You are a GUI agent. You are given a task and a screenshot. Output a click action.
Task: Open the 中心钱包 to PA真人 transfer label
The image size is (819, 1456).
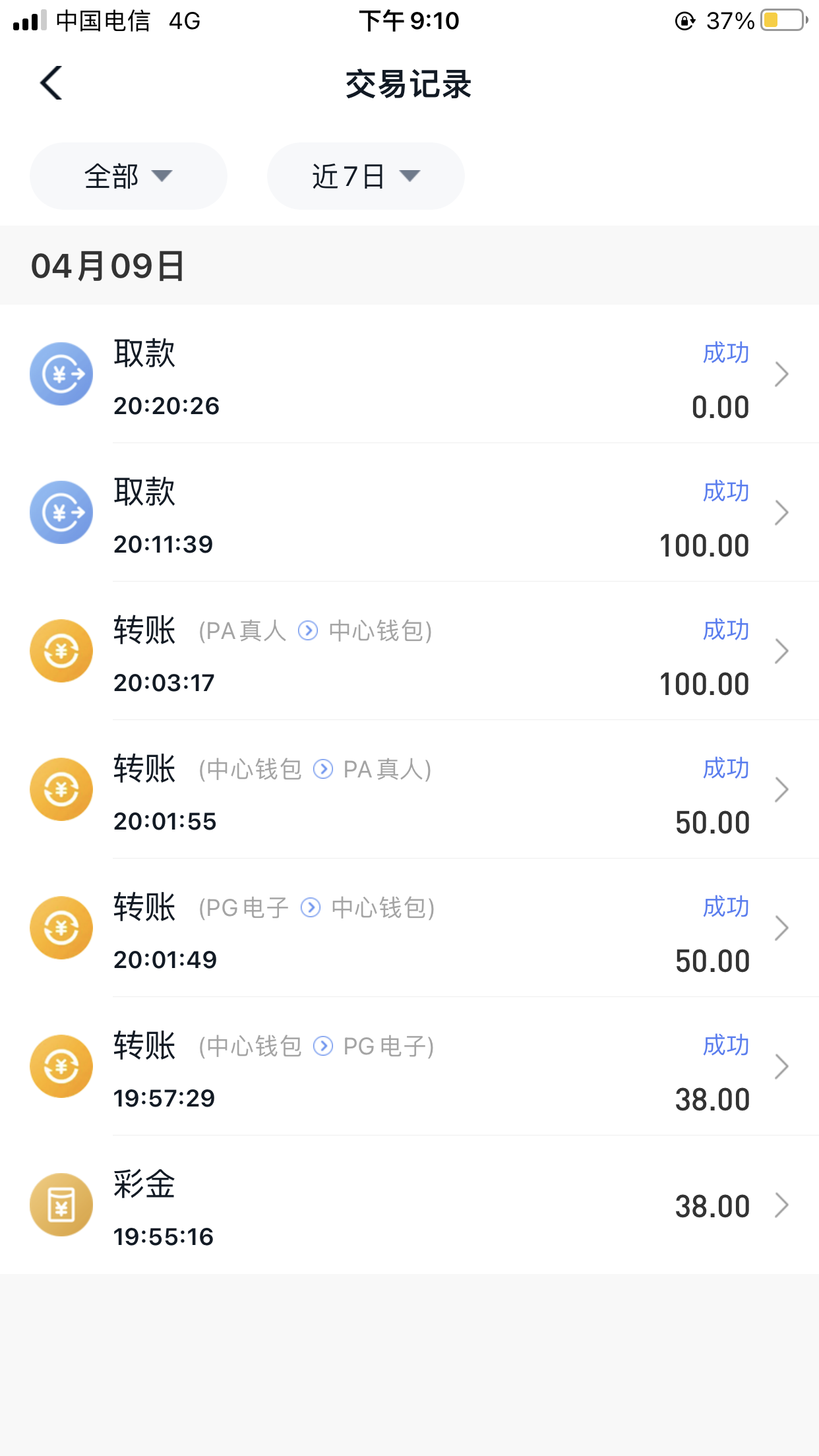pyautogui.click(x=316, y=770)
